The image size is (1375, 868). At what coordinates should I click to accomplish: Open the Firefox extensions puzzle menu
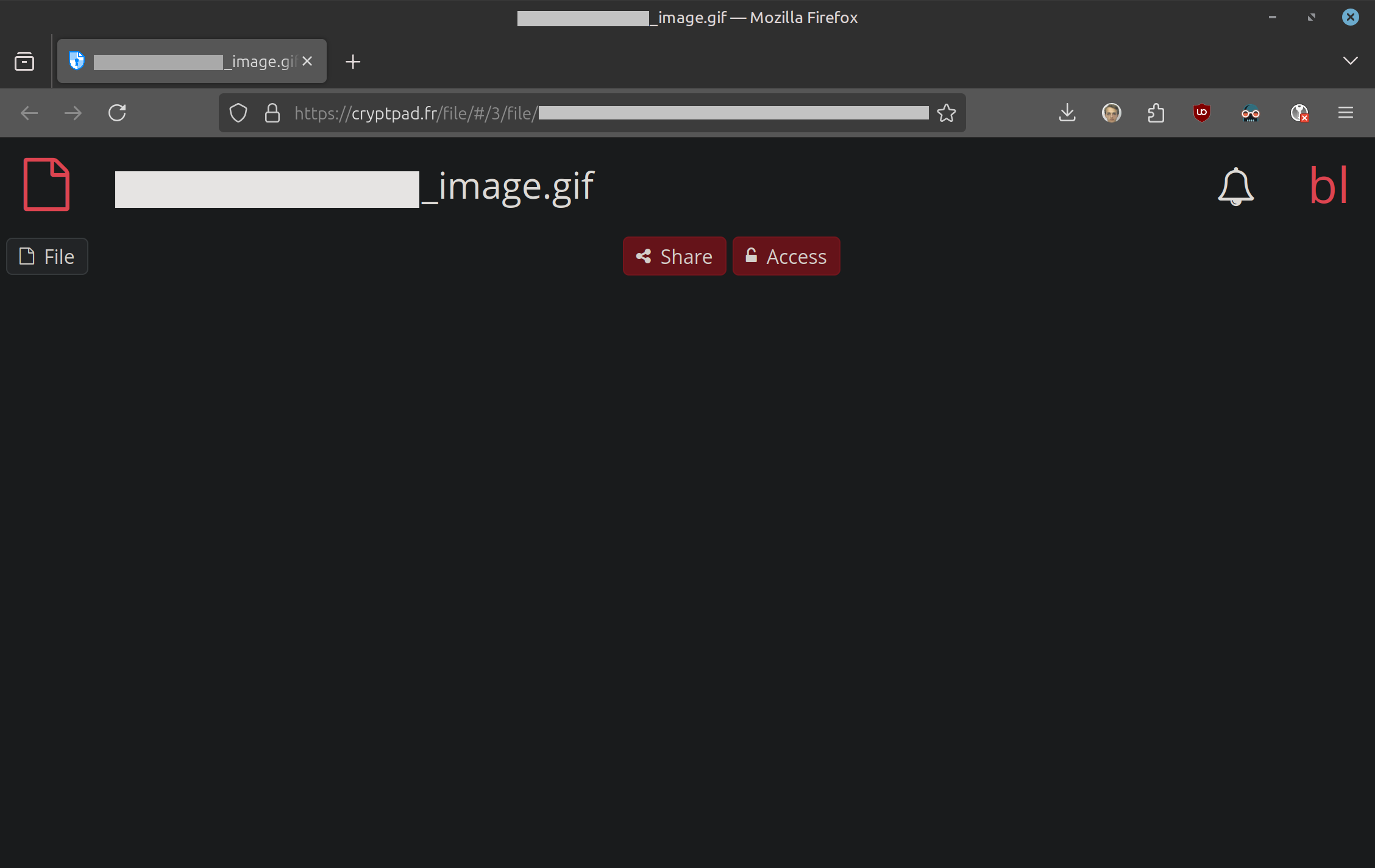(1156, 113)
